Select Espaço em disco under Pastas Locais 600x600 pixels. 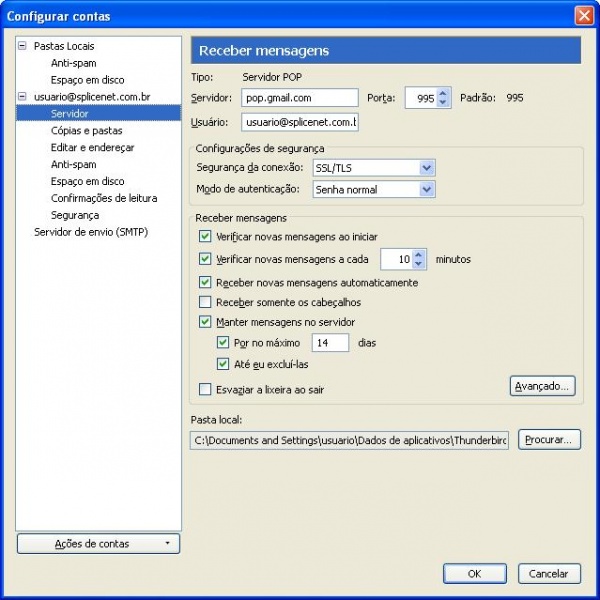88,80
